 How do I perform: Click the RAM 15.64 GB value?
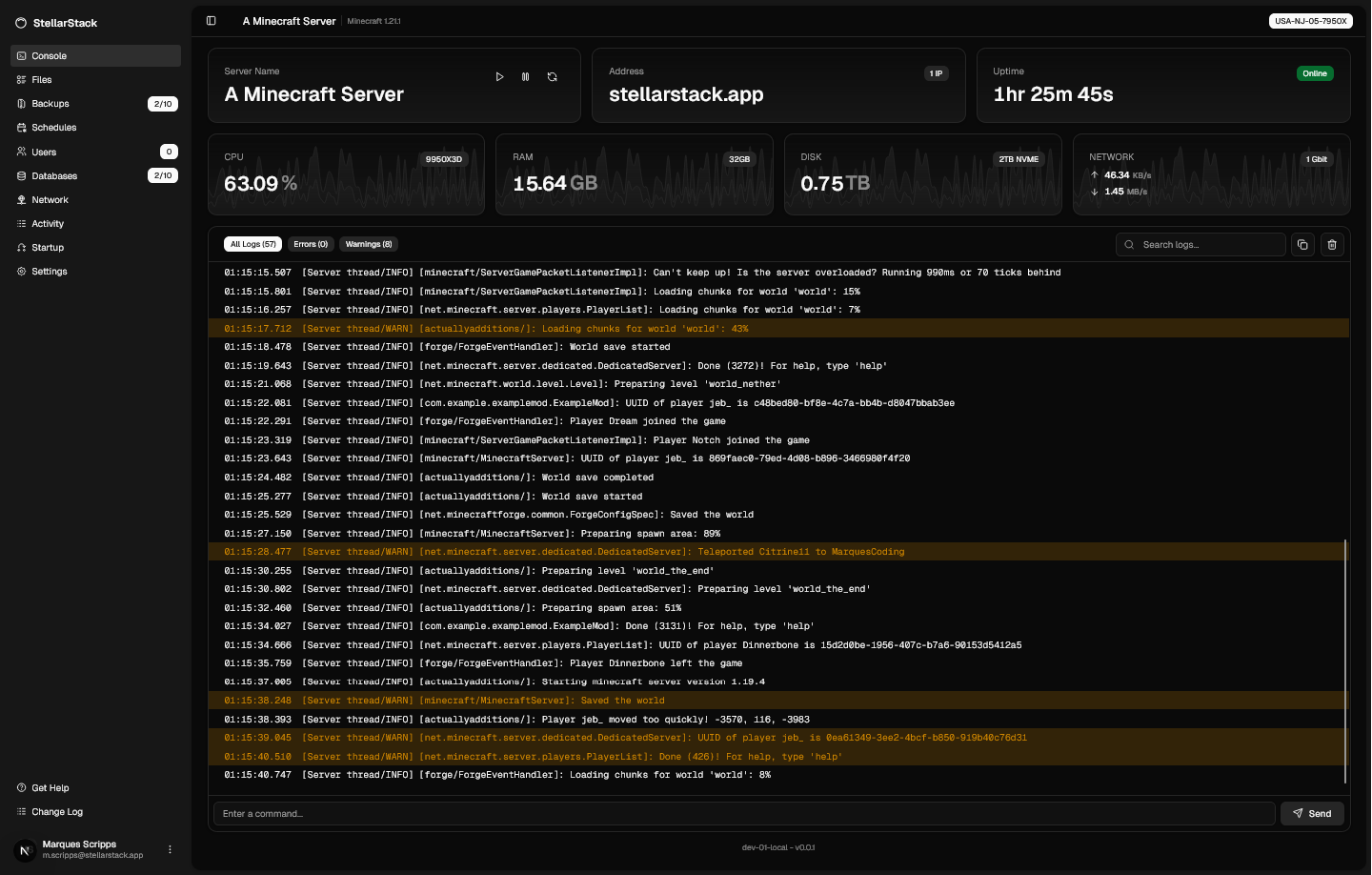click(x=555, y=183)
